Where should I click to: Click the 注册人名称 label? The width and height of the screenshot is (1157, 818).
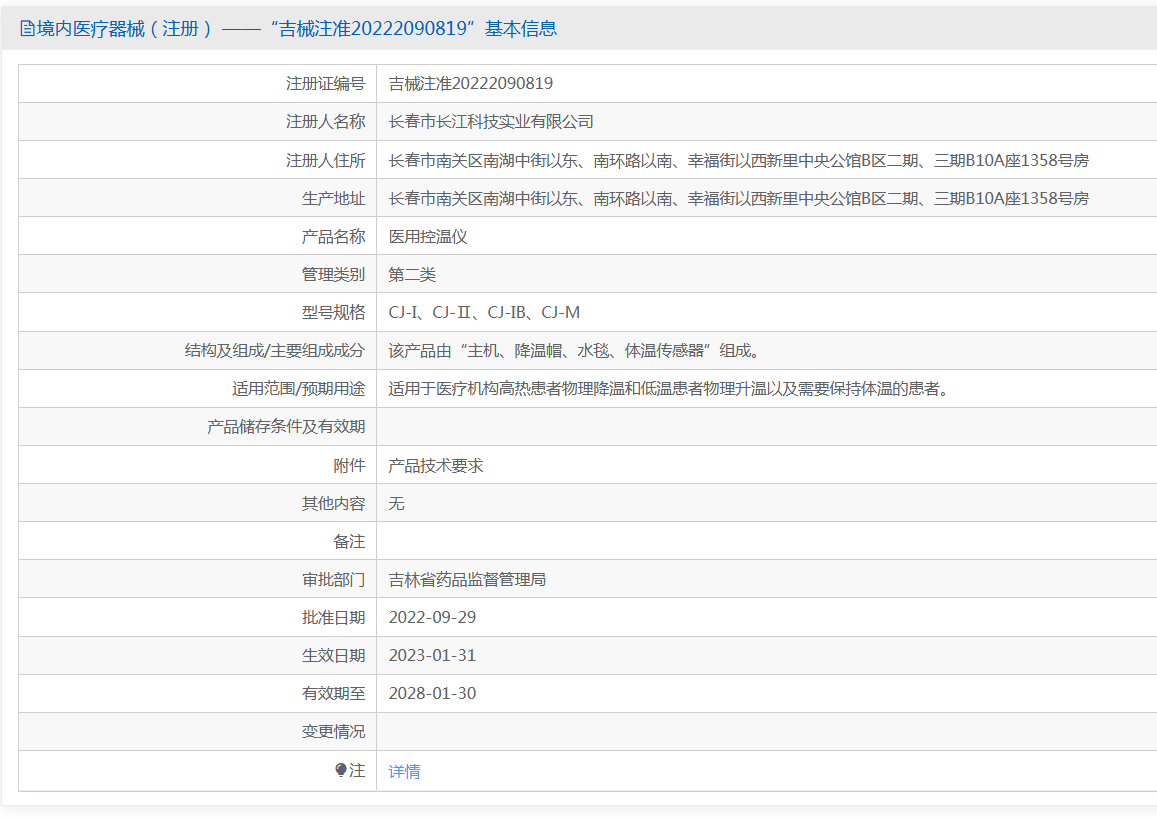pos(325,122)
